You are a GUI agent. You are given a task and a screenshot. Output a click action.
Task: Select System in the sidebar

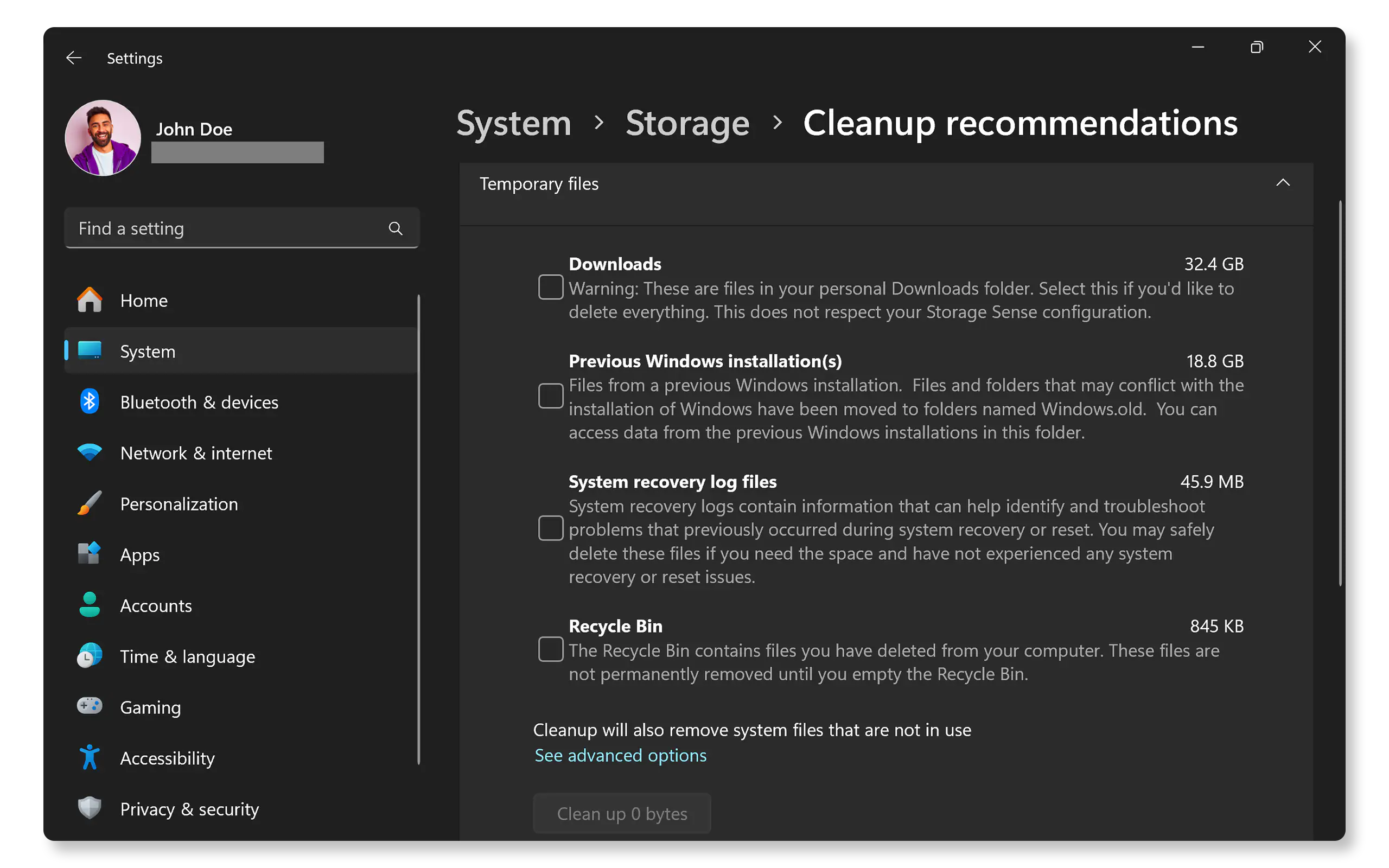point(241,351)
